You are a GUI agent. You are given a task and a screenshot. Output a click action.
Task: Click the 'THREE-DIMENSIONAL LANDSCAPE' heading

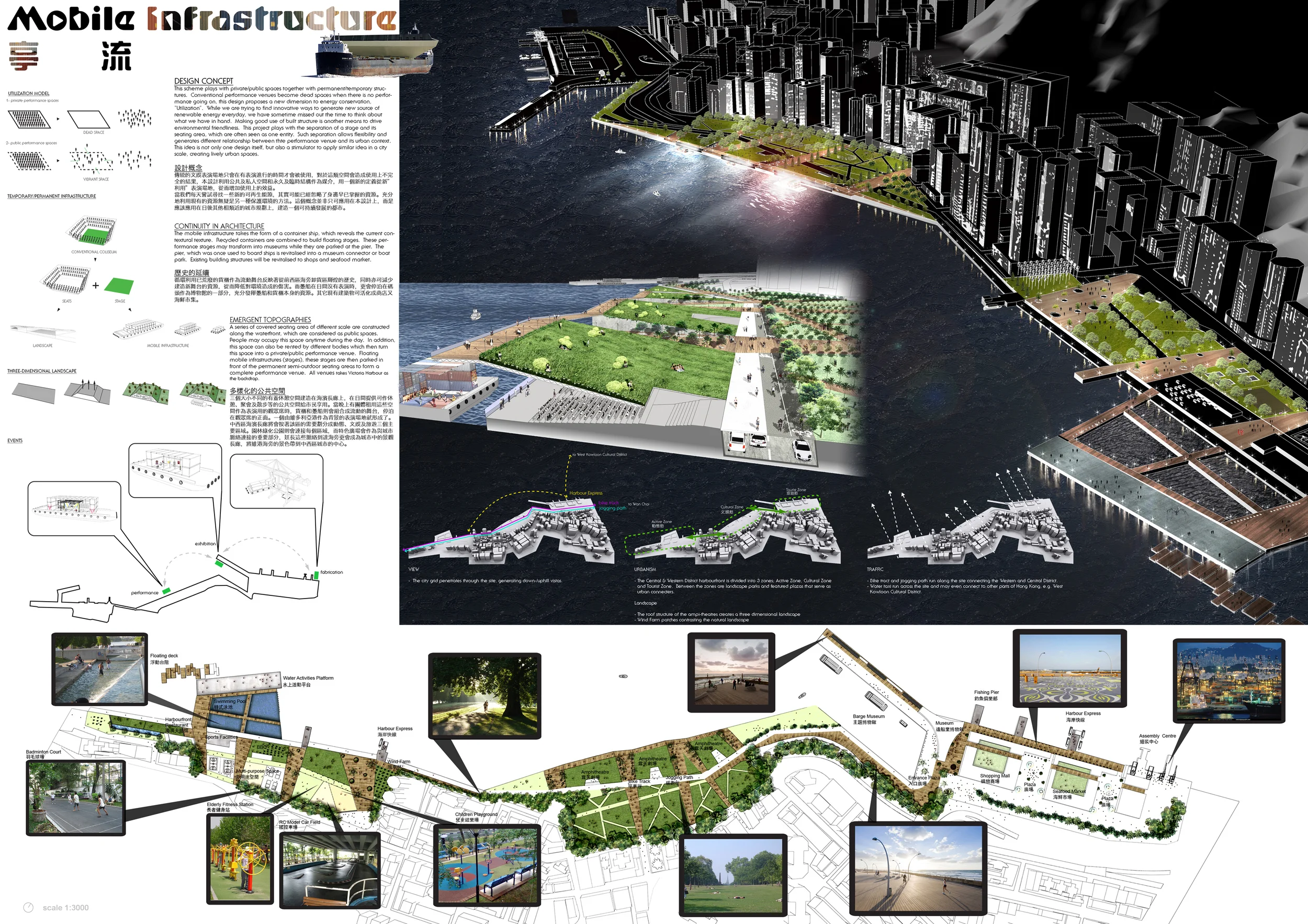pos(41,371)
